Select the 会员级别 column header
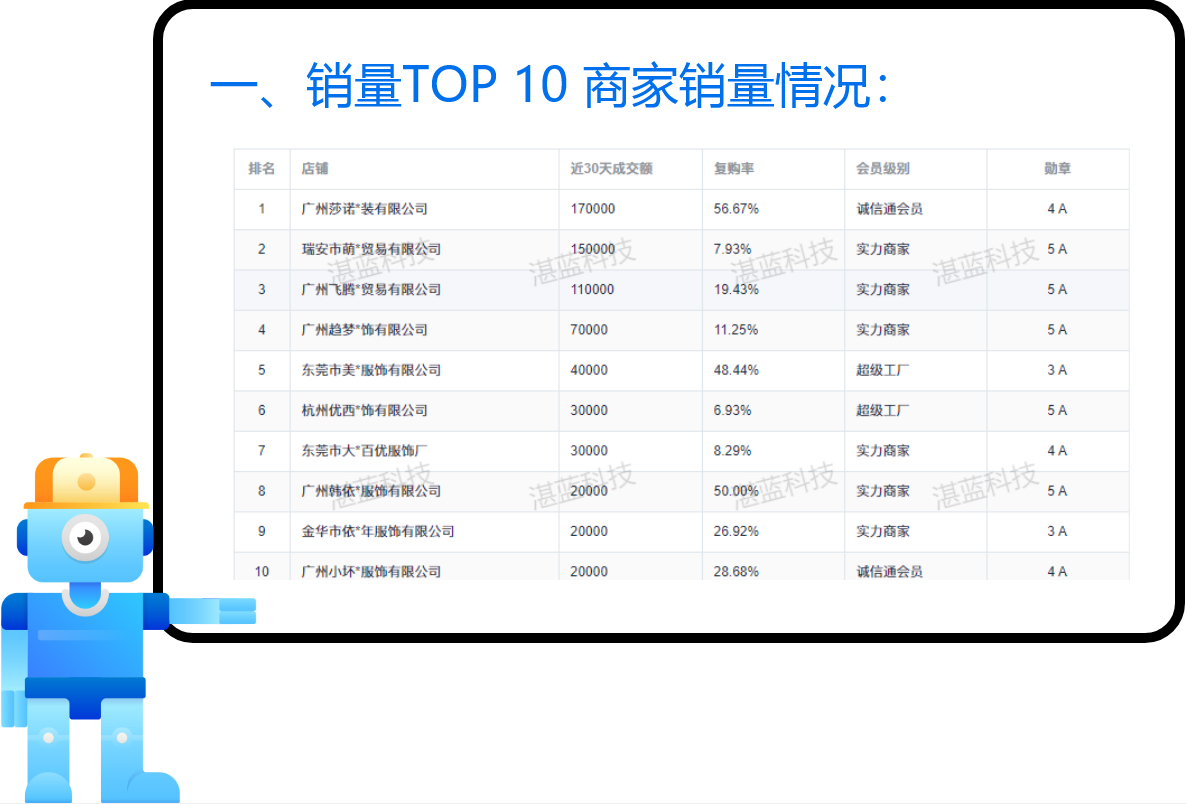1186x804 pixels. [883, 169]
